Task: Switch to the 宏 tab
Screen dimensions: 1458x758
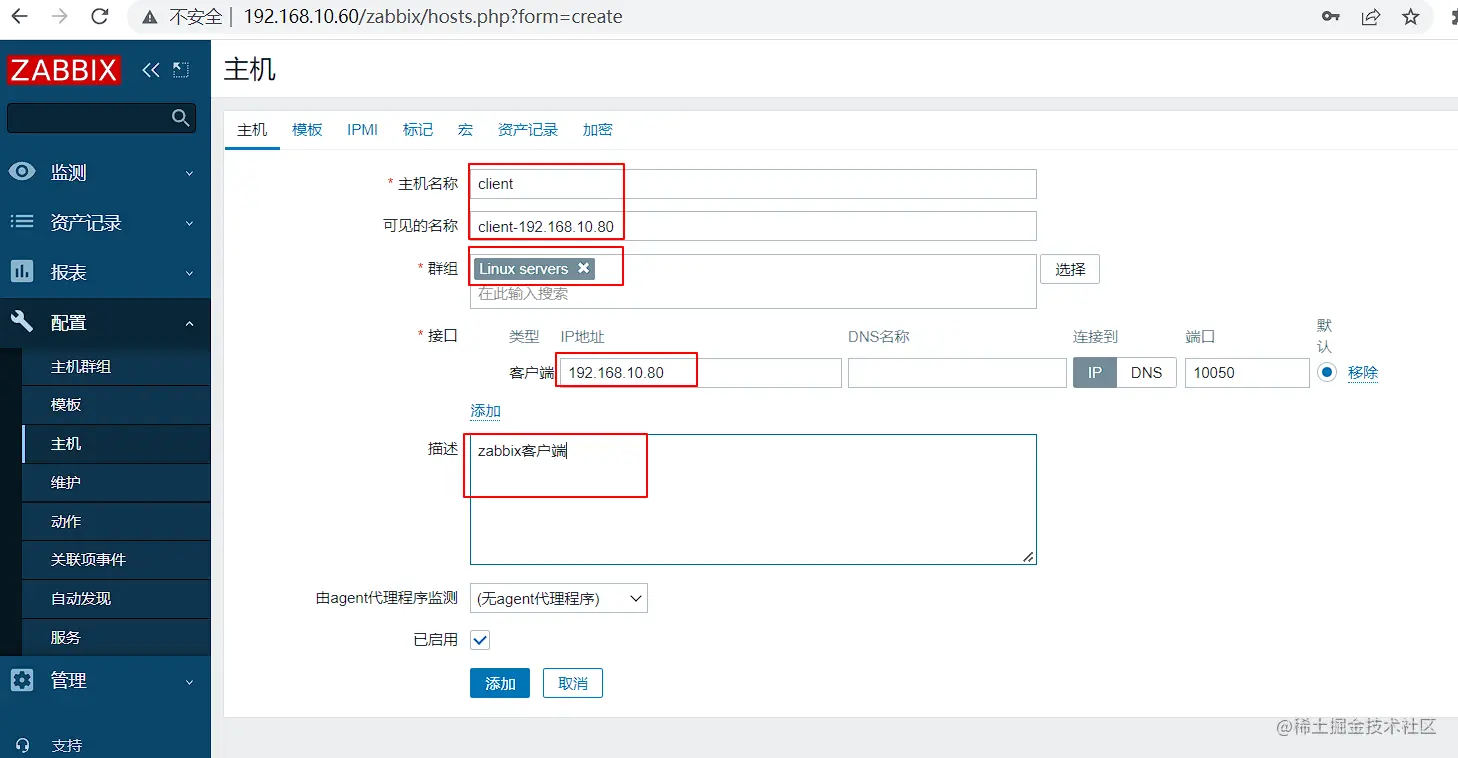Action: pos(465,130)
